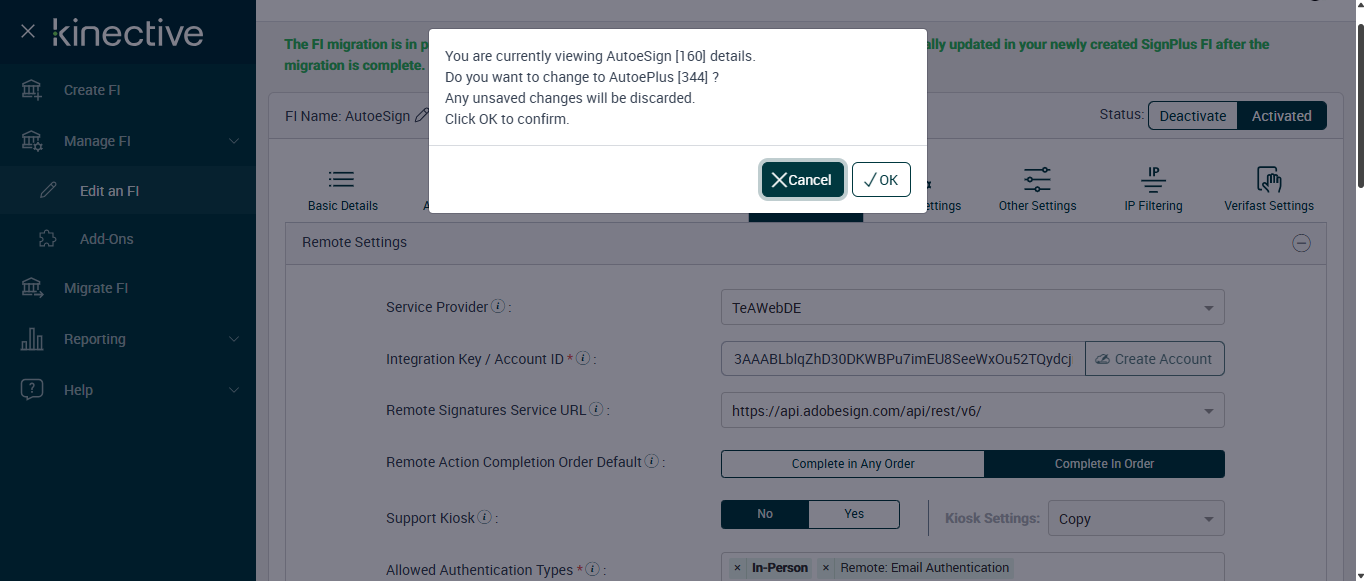This screenshot has height=581, width=1366.
Task: Collapse the Remote Settings section
Action: point(1301,243)
